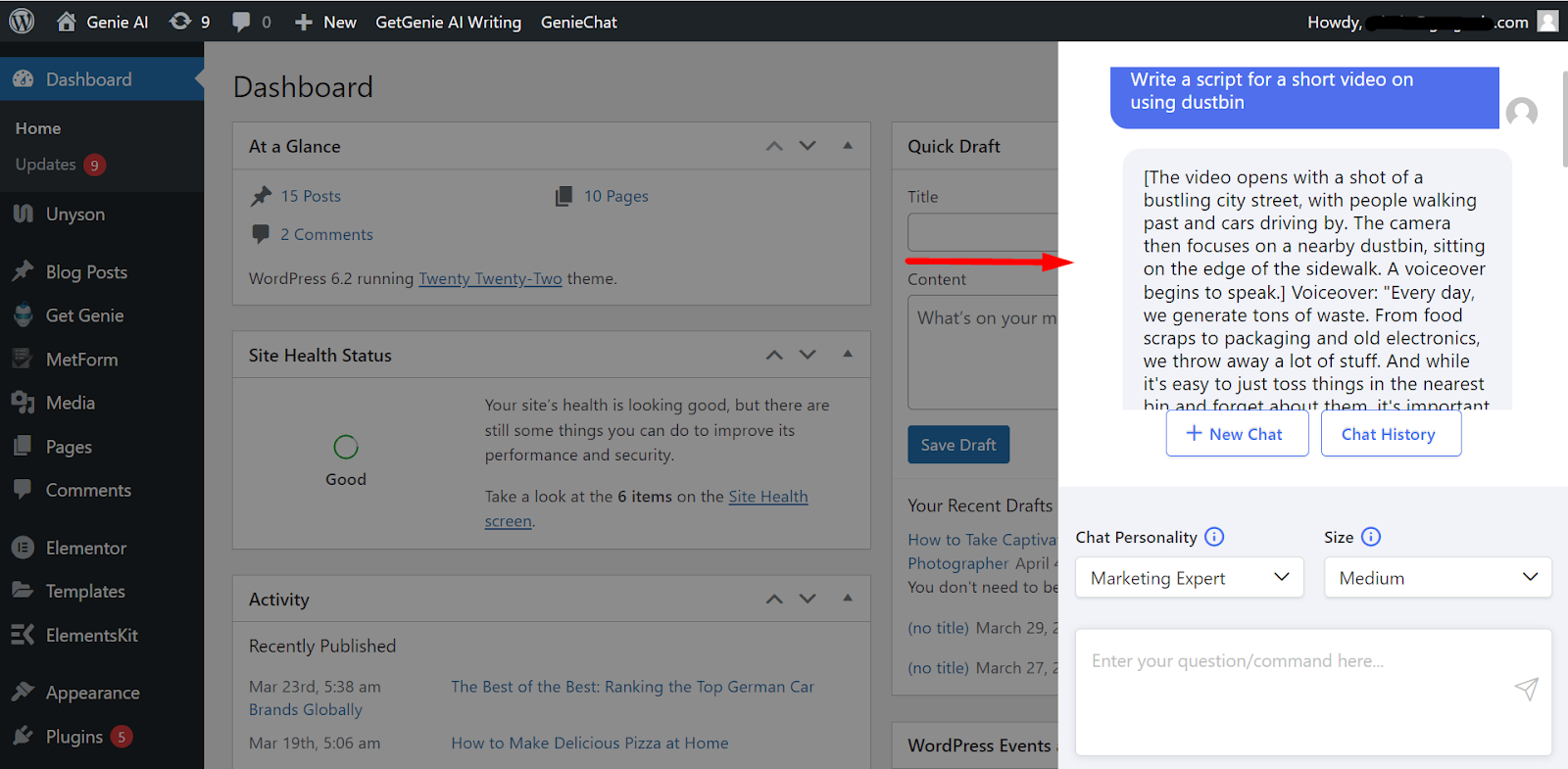The image size is (1568, 769).
Task: Click the Size info icon
Action: coord(1371,537)
